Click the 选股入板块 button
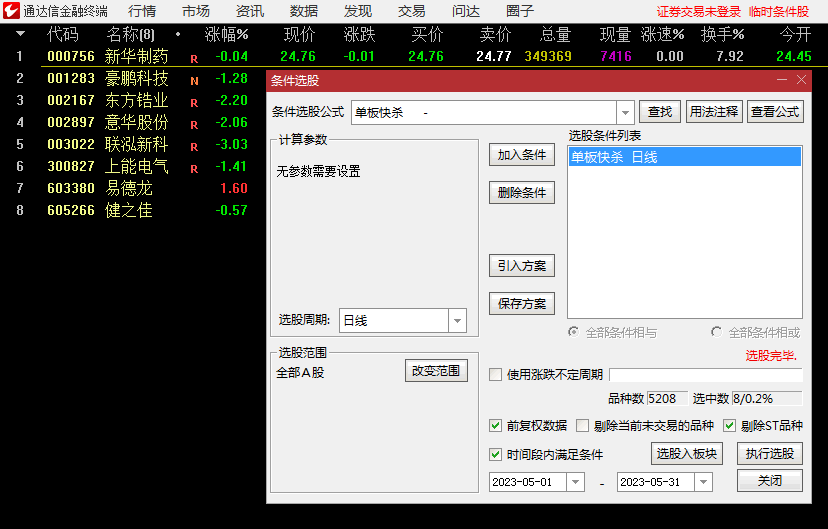Viewport: 828px width, 529px height. tap(686, 454)
